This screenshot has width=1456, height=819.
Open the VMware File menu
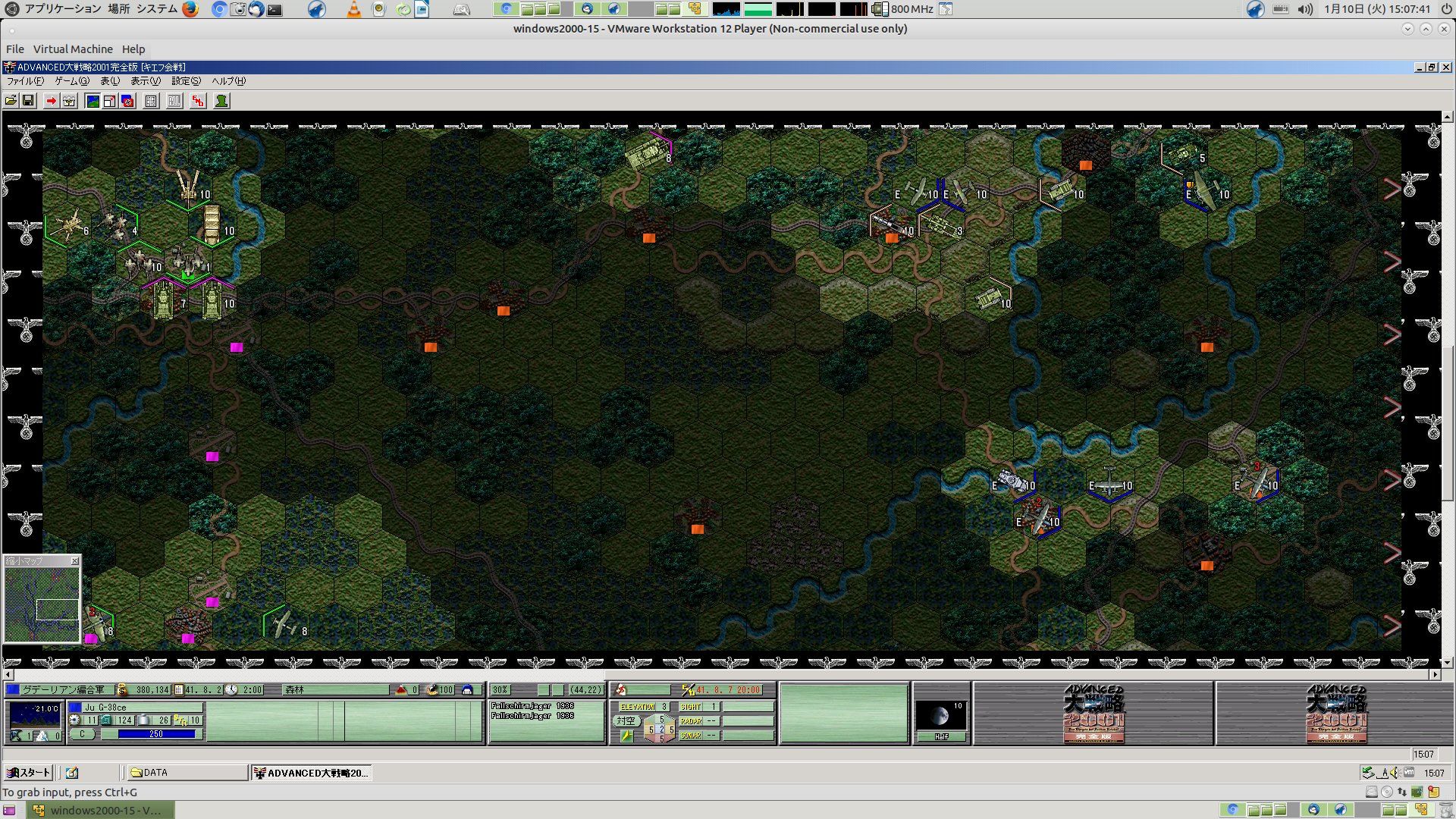[x=15, y=49]
